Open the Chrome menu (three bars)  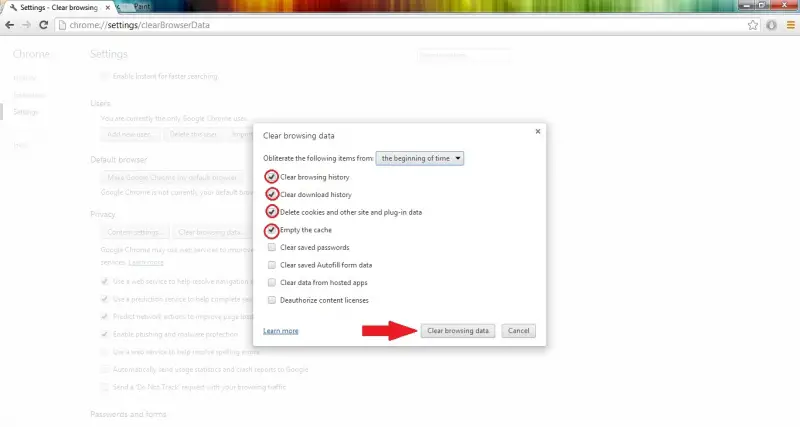(x=790, y=25)
